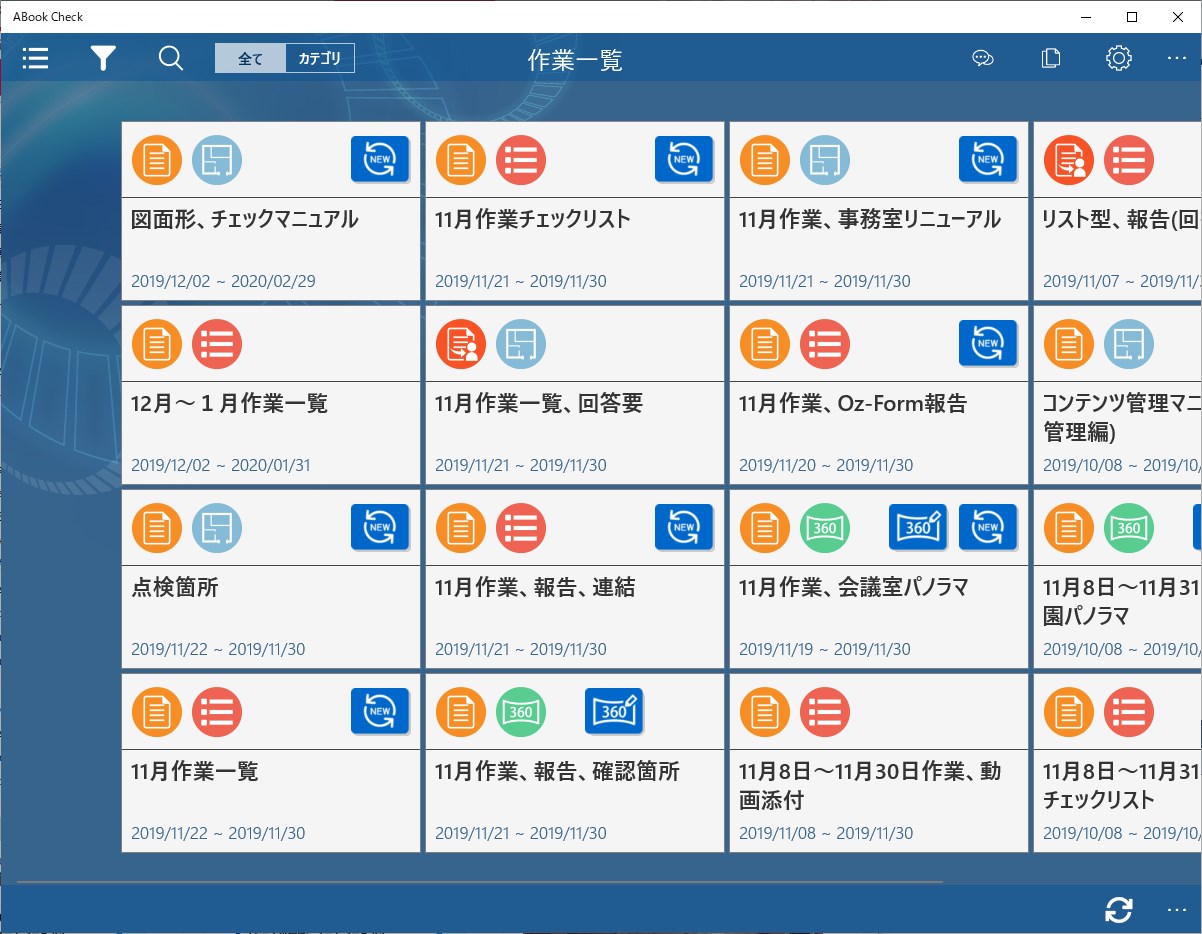Click blue 360 edit icon on 11月作業、会議室パノラマ card
This screenshot has height=934, width=1202.
pos(918,527)
